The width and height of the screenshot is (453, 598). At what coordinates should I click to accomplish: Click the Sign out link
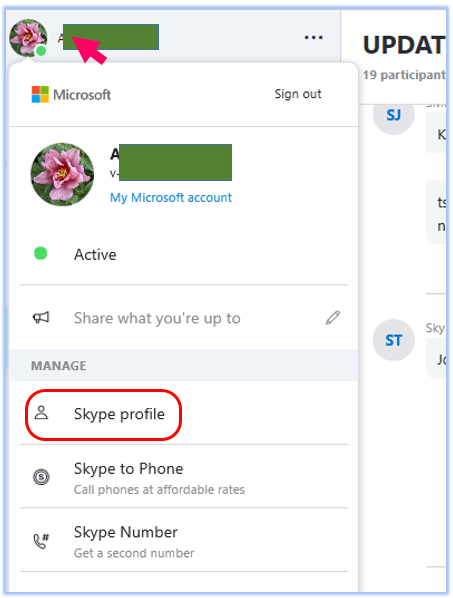click(x=298, y=94)
